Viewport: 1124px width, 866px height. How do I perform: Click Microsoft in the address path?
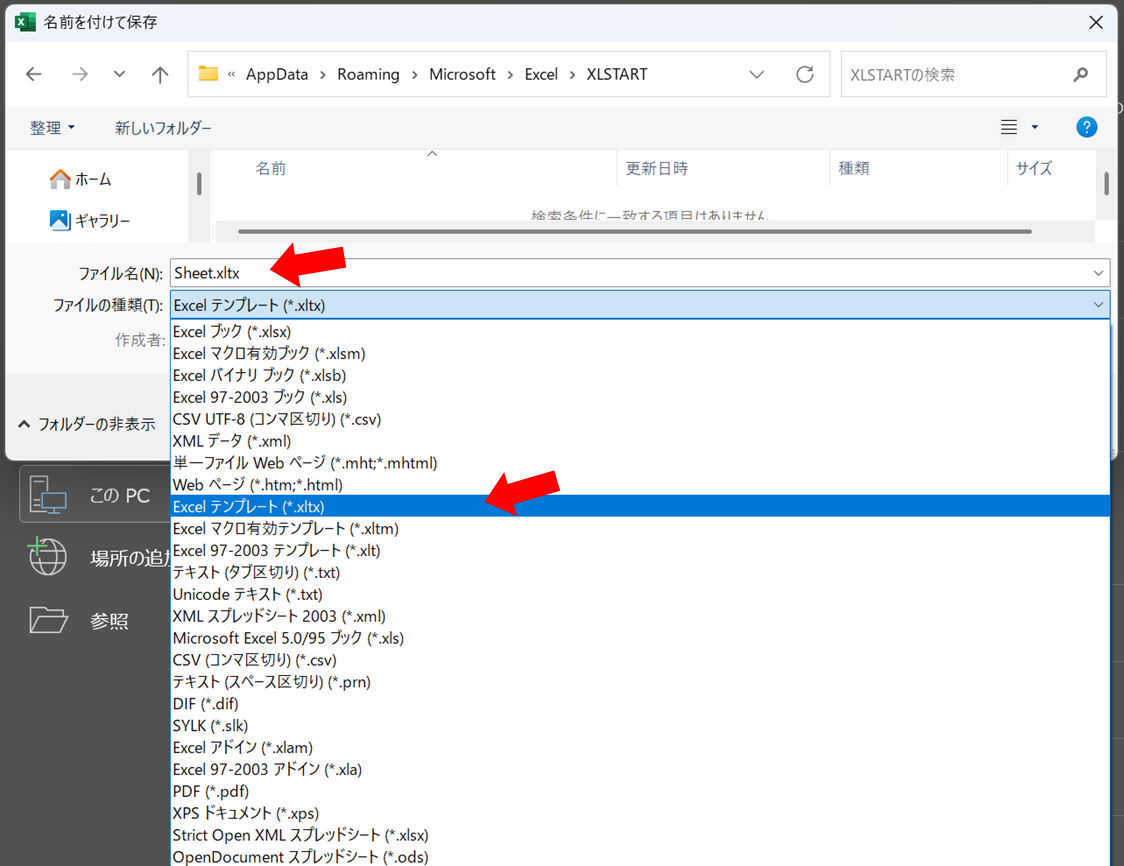462,74
